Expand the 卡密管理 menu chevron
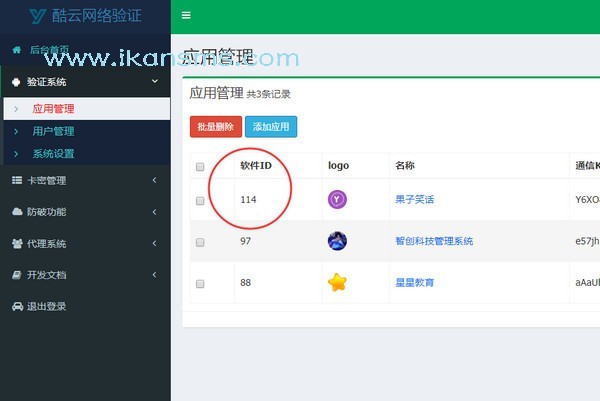The width and height of the screenshot is (600, 401). (154, 180)
